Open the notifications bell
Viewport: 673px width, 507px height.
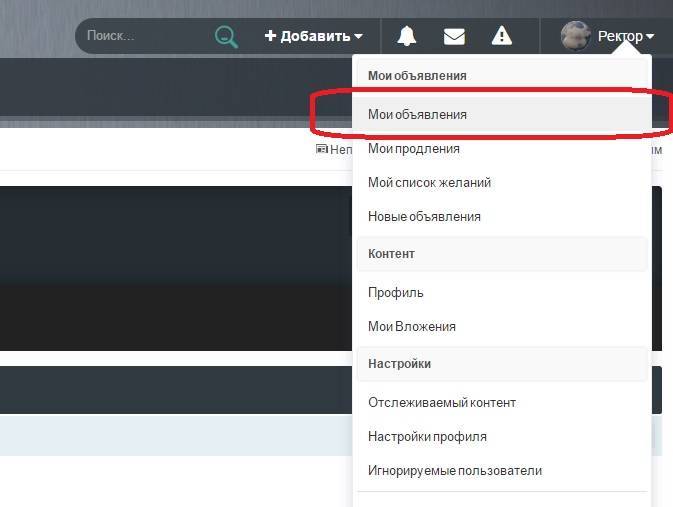406,36
